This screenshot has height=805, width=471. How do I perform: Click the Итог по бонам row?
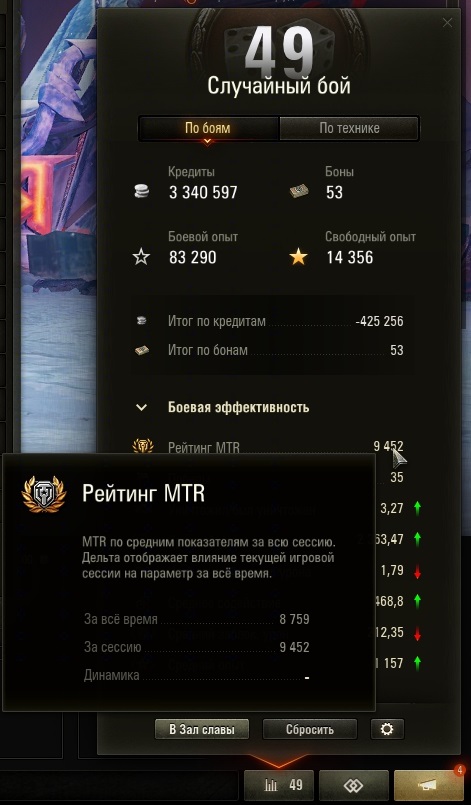(x=270, y=350)
